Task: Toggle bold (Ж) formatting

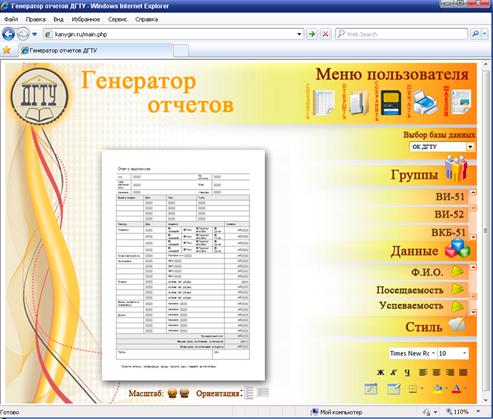Action: [x=380, y=373]
